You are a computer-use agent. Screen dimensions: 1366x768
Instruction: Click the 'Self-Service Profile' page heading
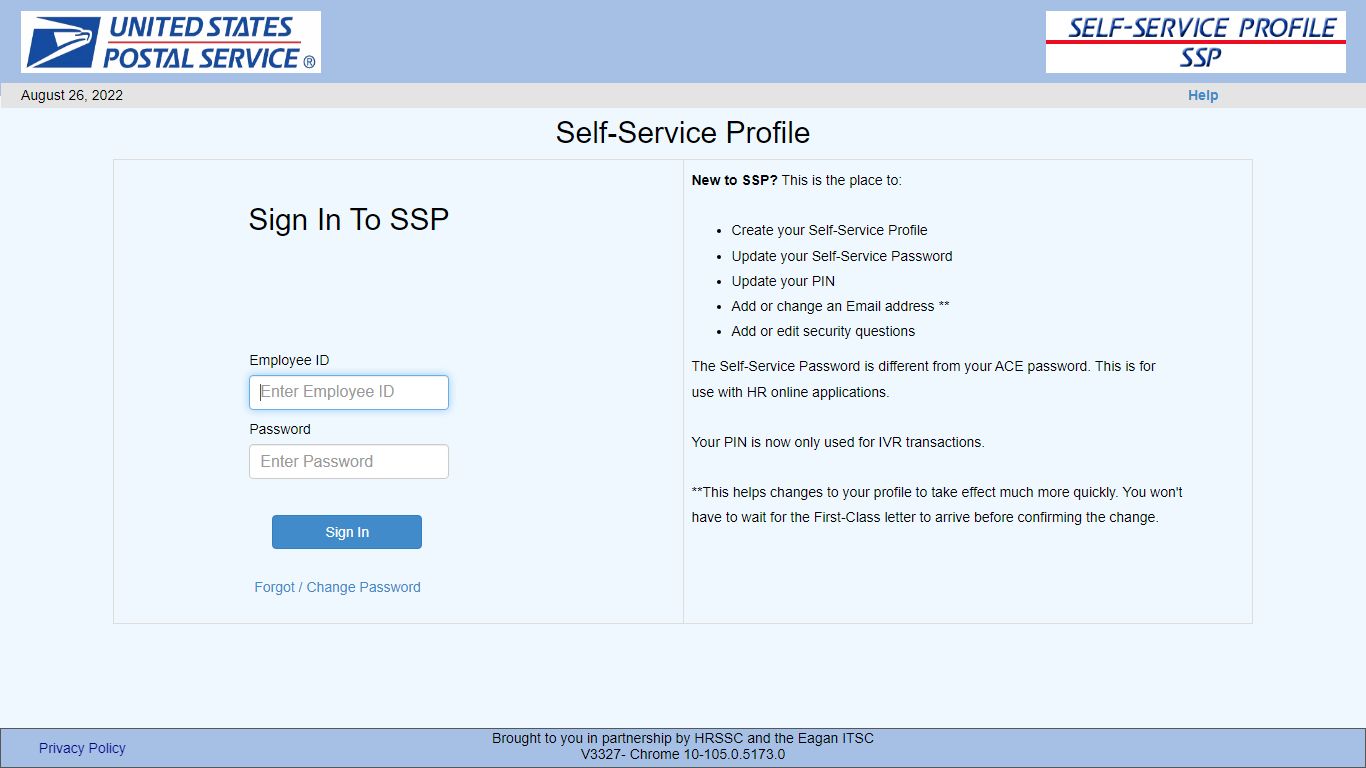point(683,133)
